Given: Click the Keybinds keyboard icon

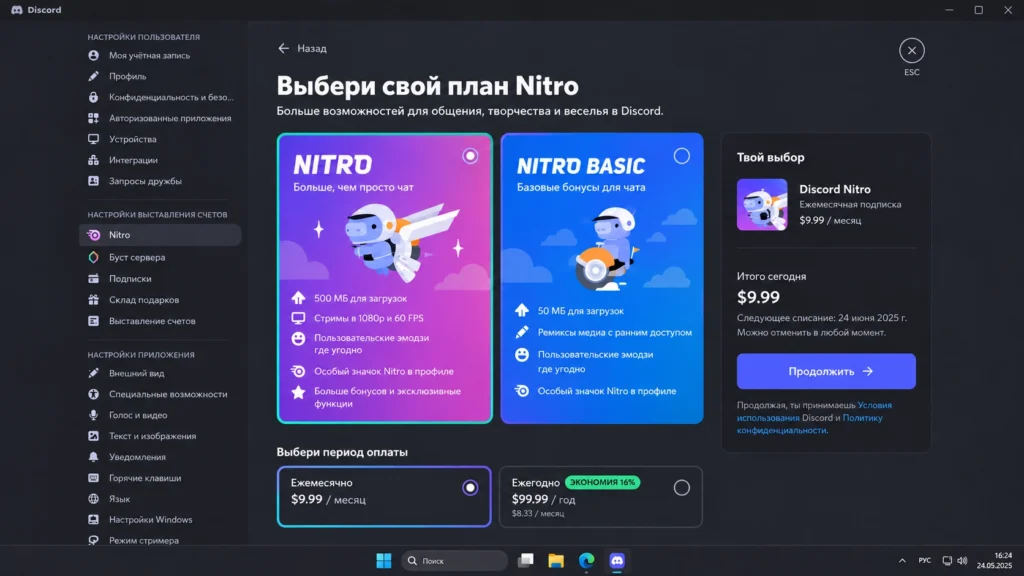Looking at the screenshot, I should [93, 478].
